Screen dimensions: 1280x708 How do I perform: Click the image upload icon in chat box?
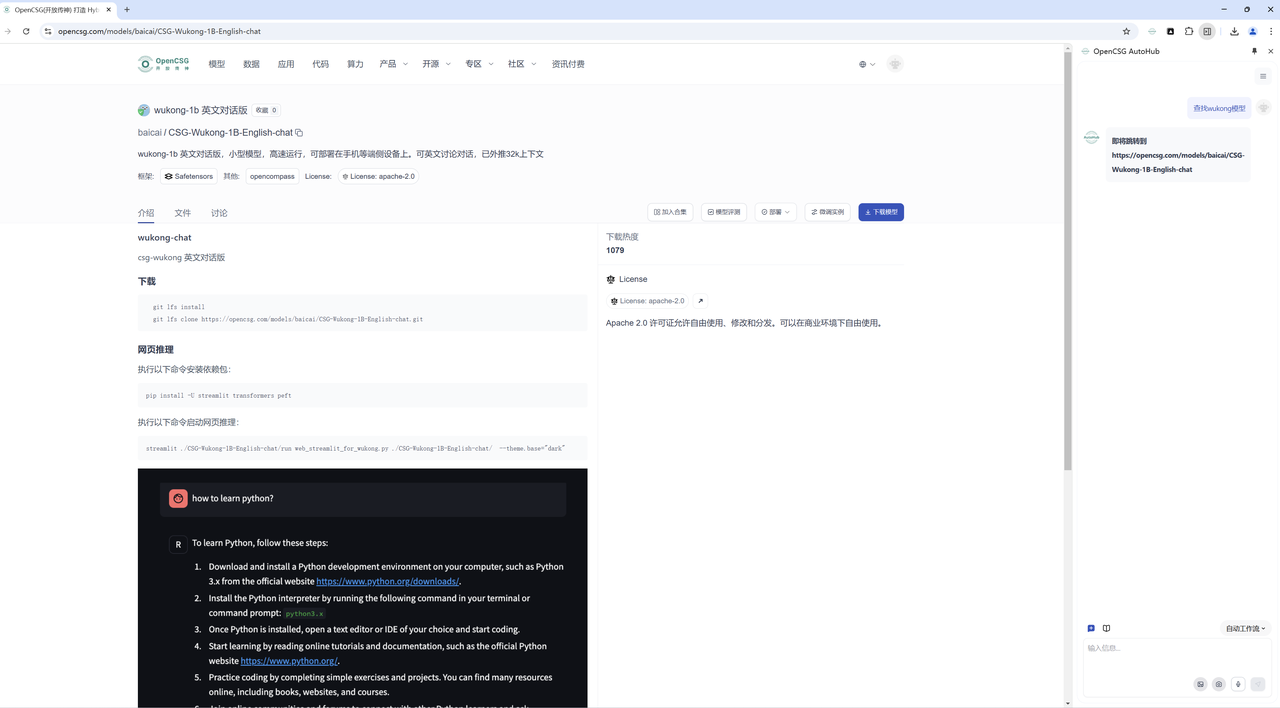point(1200,684)
